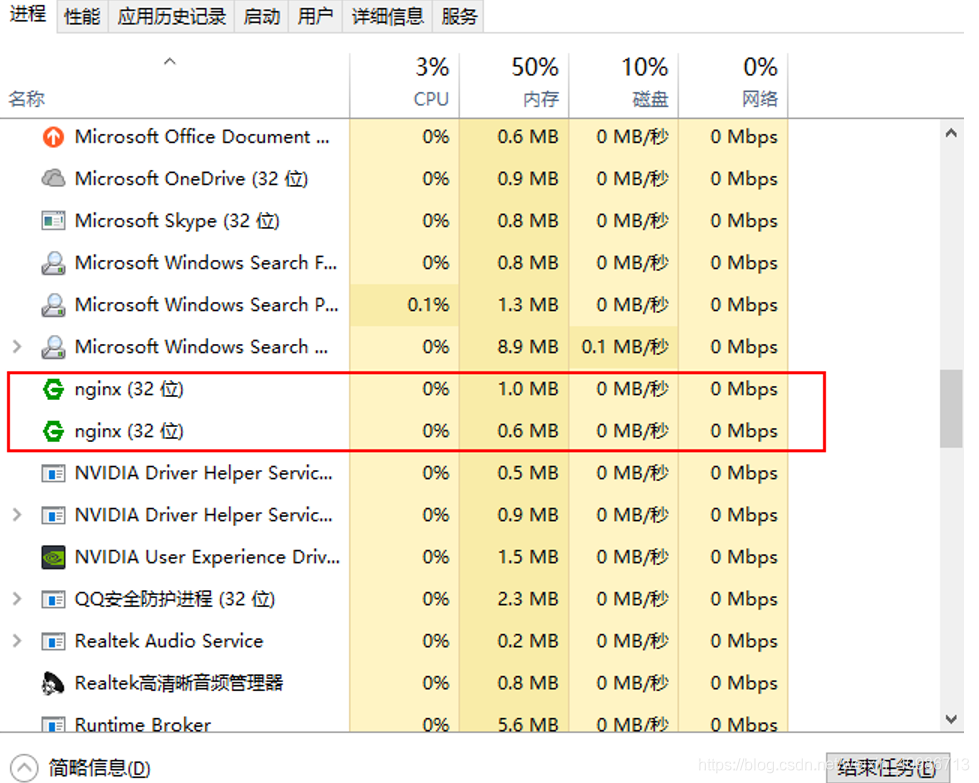This screenshot has height=783, width=979.
Task: Select nginx (32 位) name in 0.6 MB row
Action: (129, 431)
